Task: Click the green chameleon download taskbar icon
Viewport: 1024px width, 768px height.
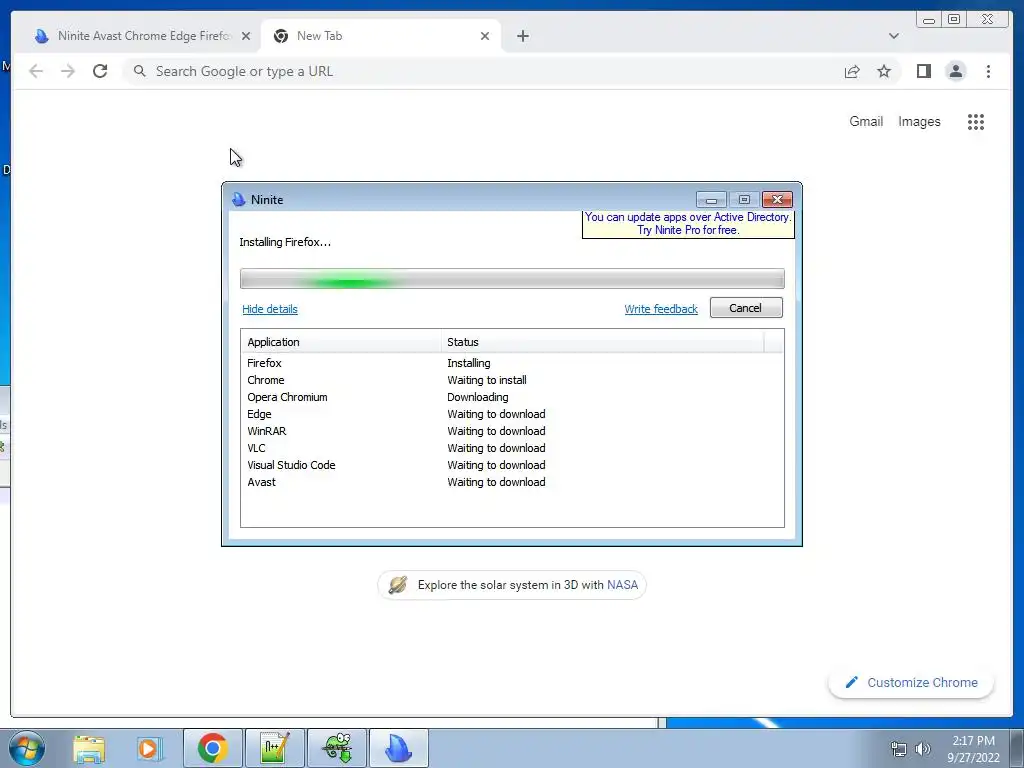Action: pyautogui.click(x=337, y=748)
